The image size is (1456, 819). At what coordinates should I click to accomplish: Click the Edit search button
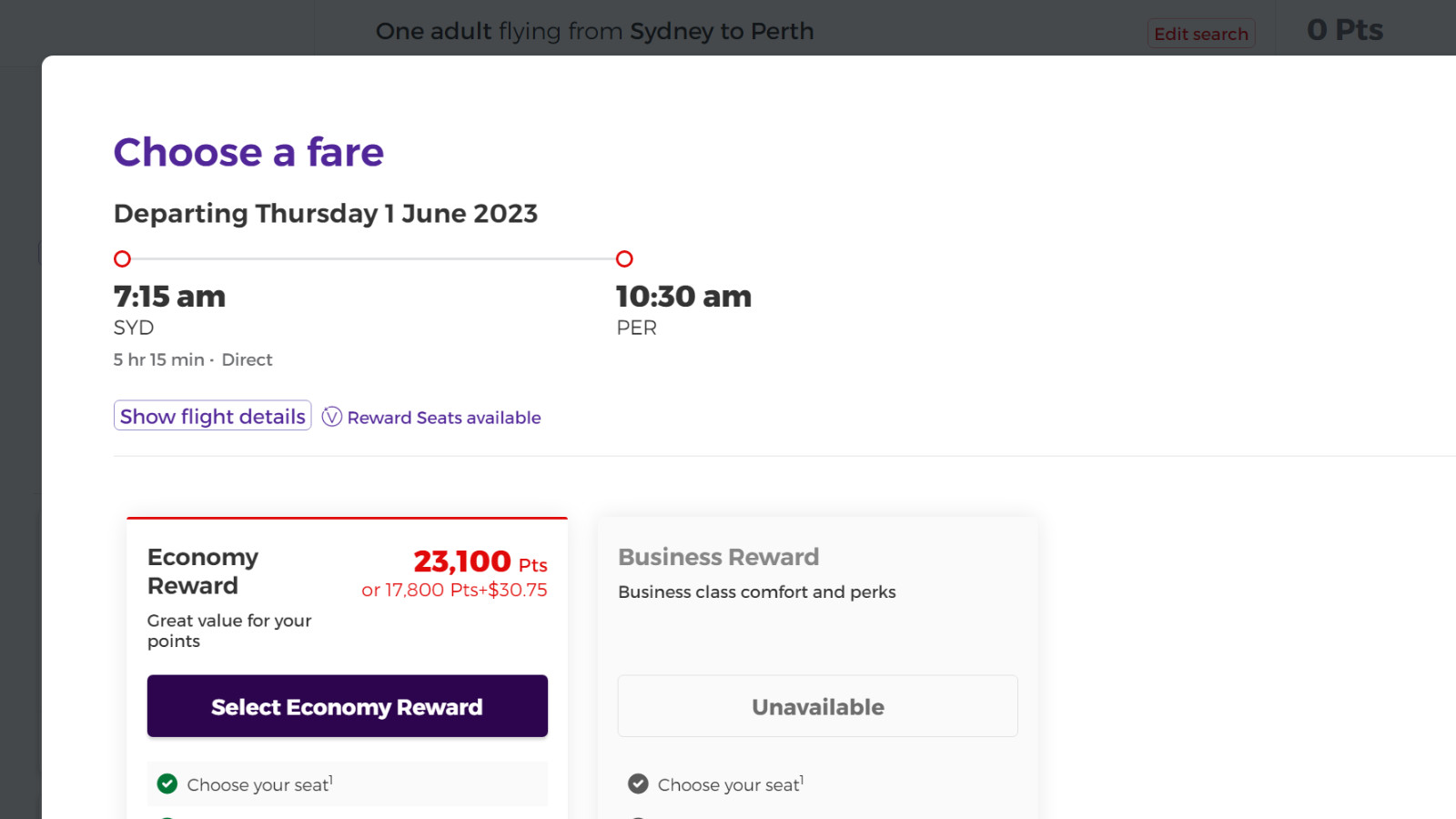point(1201,34)
